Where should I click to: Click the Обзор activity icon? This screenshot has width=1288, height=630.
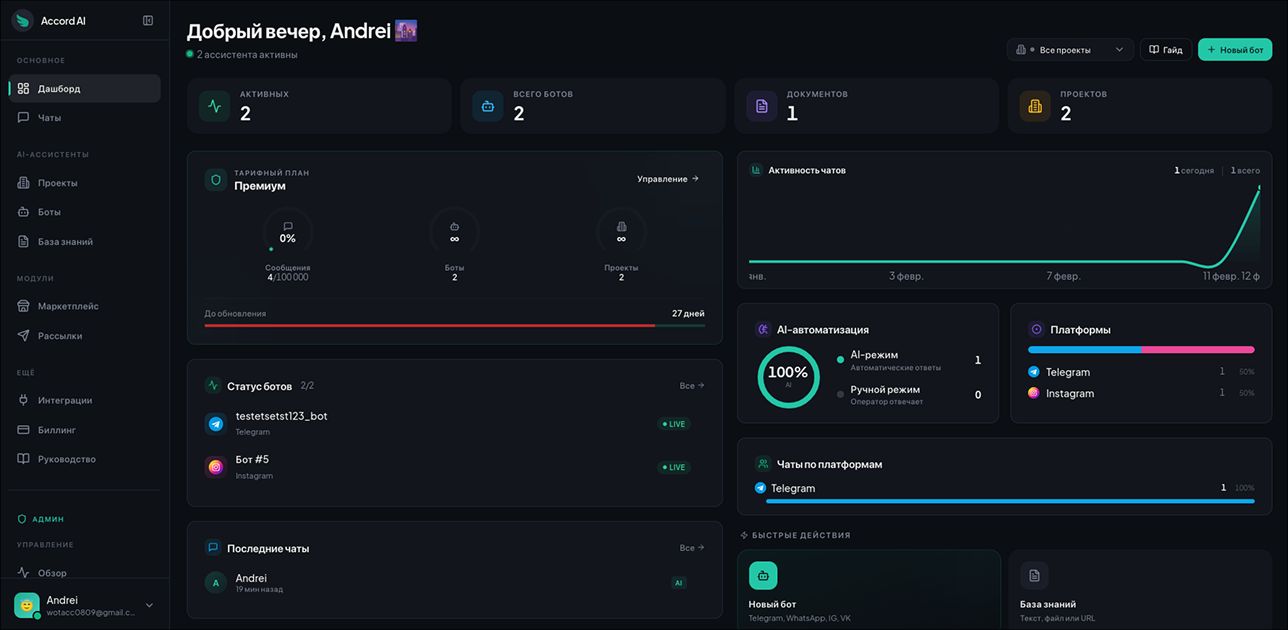[x=23, y=573]
